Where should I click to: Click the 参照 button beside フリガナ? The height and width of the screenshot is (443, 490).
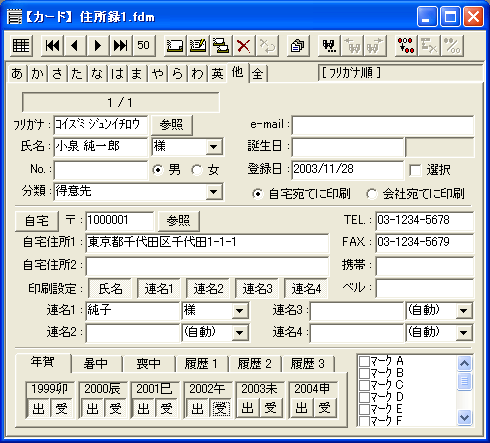click(x=172, y=125)
